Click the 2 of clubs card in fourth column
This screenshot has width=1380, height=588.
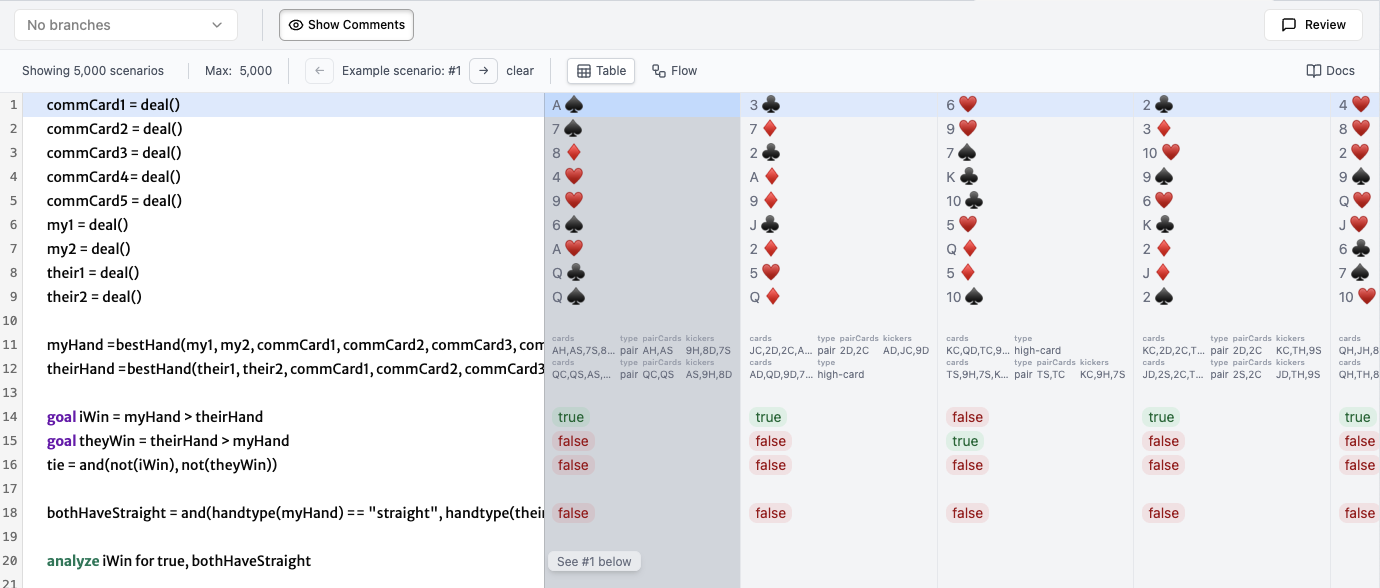[x=1158, y=105]
